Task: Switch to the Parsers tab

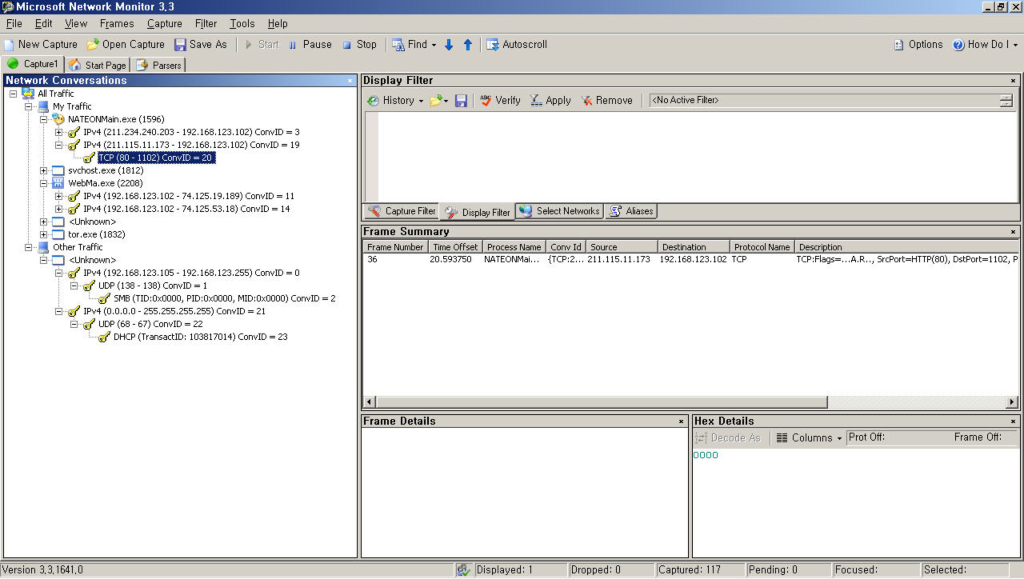Action: (x=159, y=65)
